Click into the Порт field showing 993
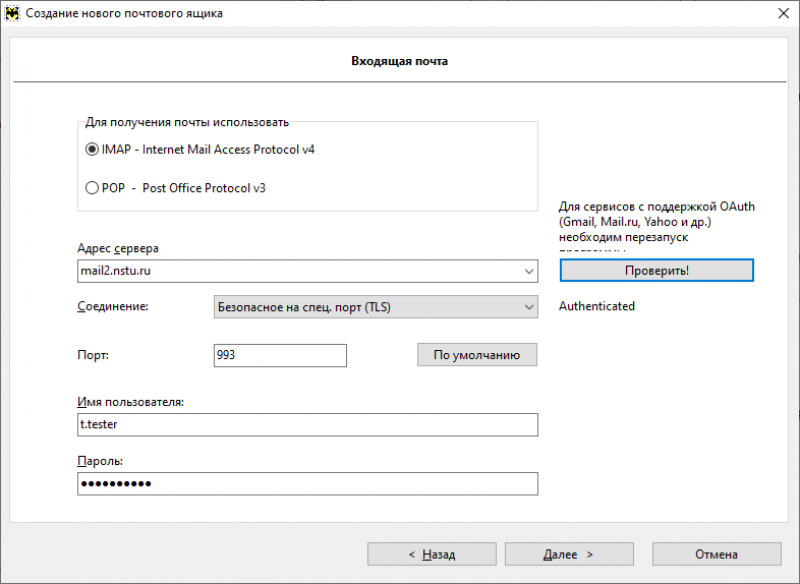The width and height of the screenshot is (800, 584). (x=280, y=355)
